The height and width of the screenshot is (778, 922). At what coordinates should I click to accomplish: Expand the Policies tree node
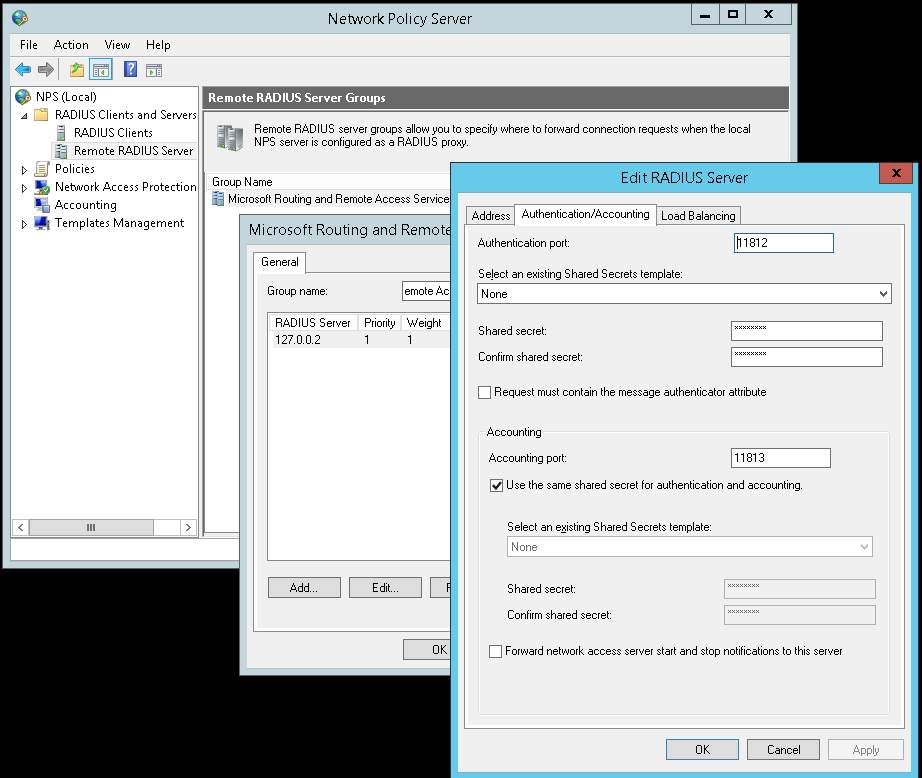click(x=24, y=170)
